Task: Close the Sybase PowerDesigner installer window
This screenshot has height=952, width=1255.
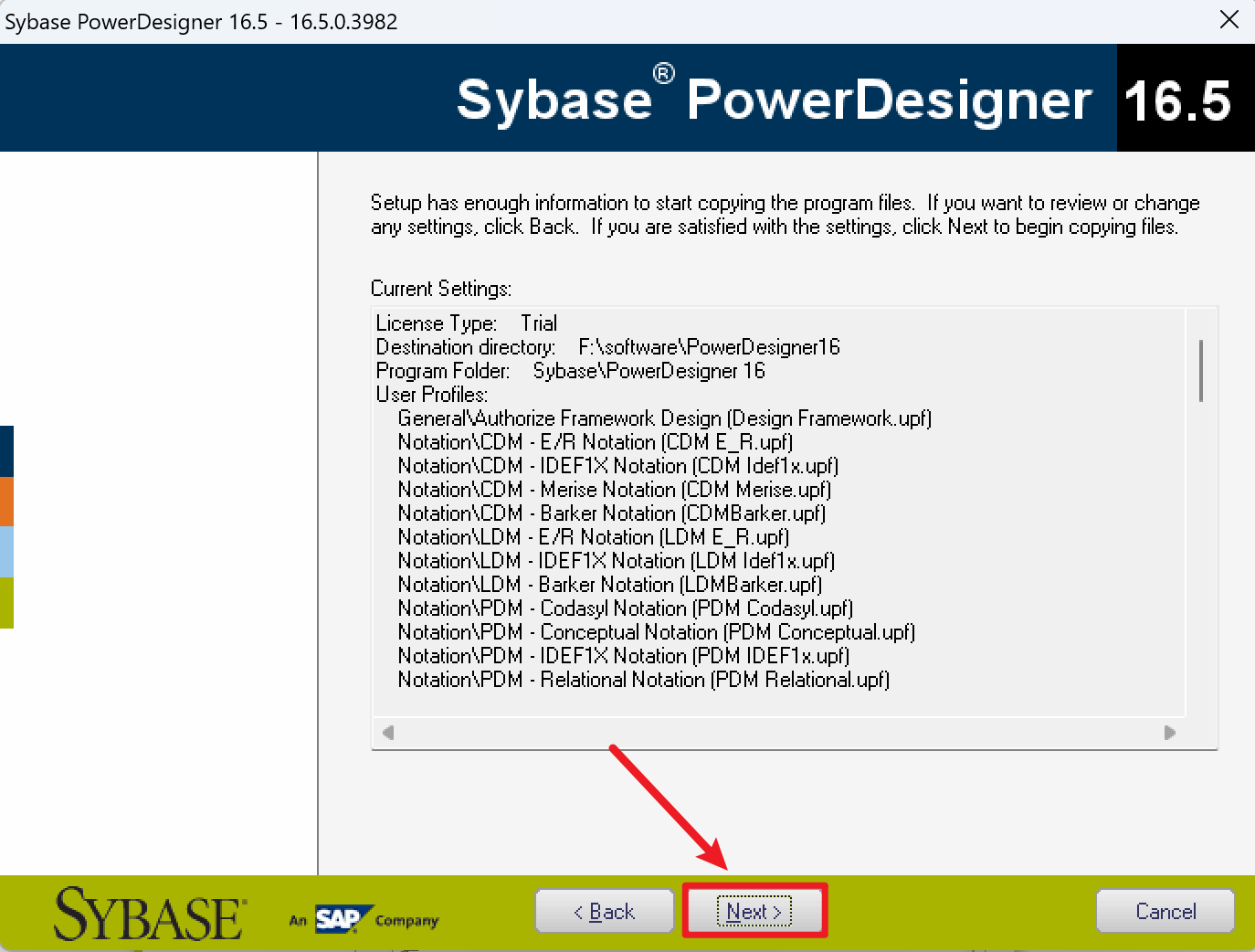Action: 1229,19
